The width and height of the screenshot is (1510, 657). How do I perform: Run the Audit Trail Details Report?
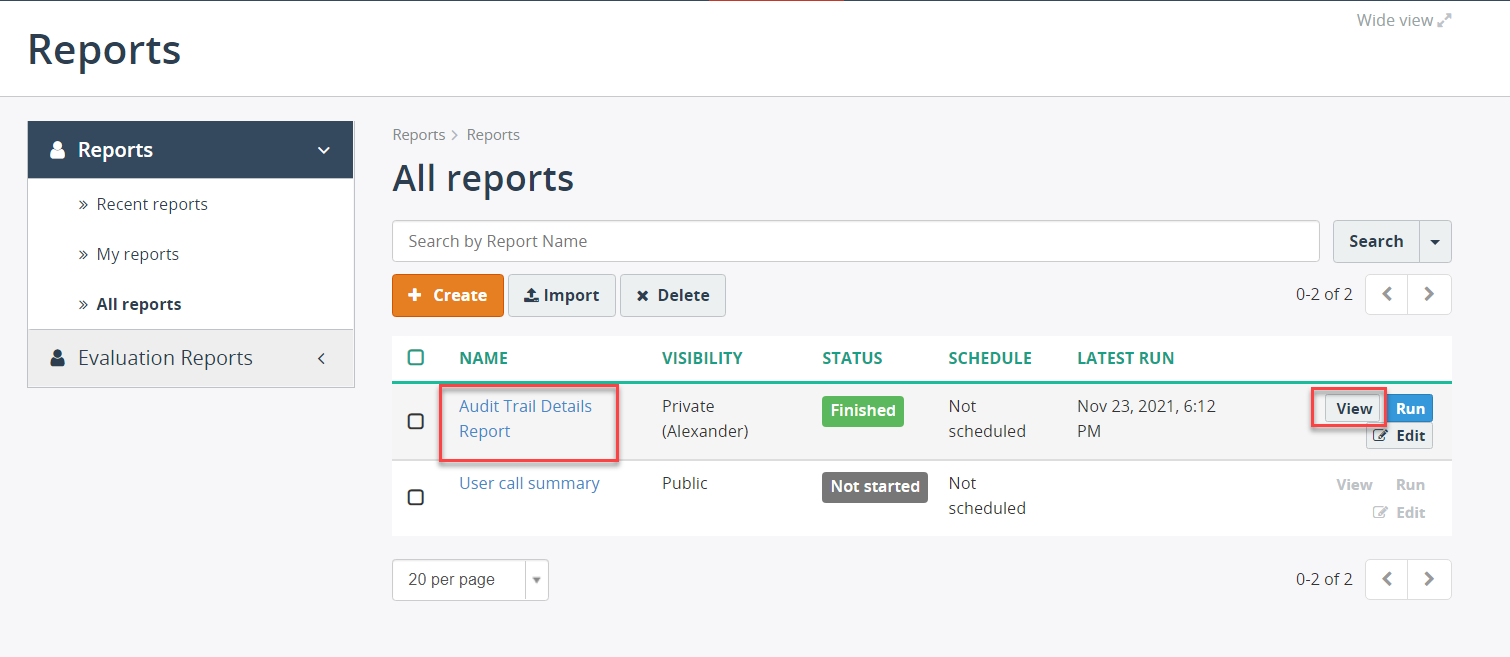pos(1410,408)
